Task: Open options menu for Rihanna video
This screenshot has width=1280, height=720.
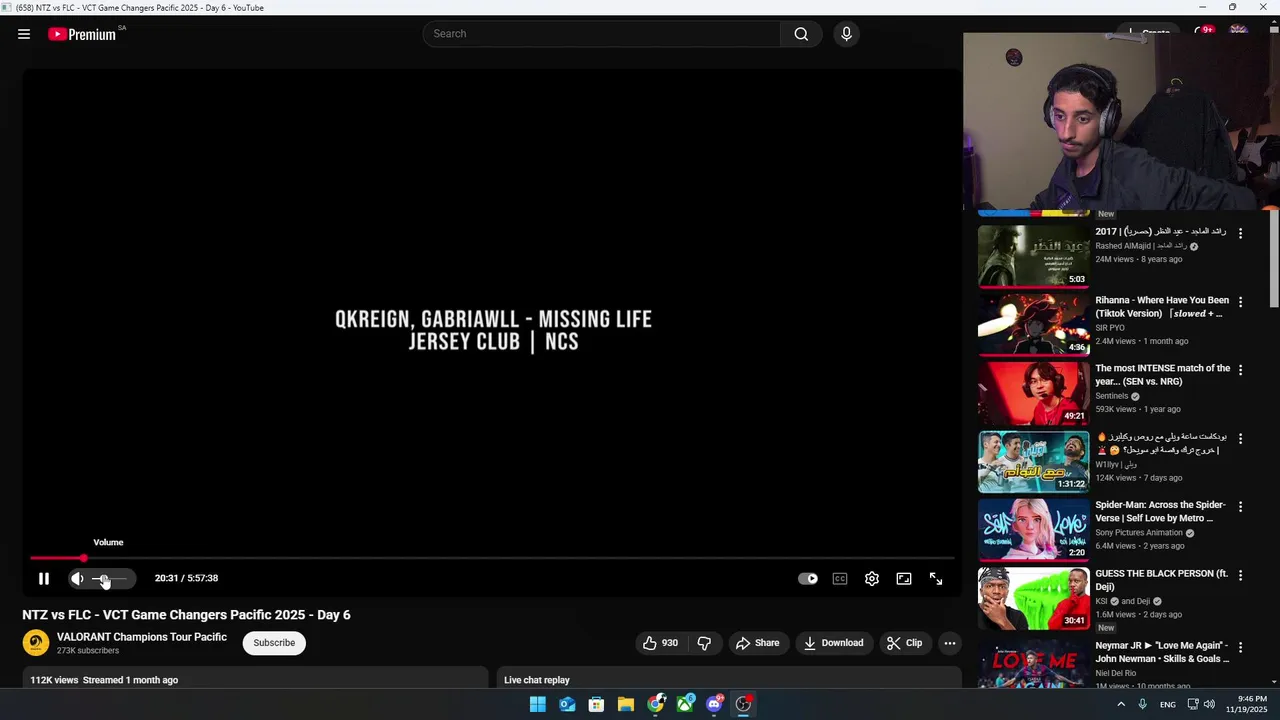Action: 1240,302
